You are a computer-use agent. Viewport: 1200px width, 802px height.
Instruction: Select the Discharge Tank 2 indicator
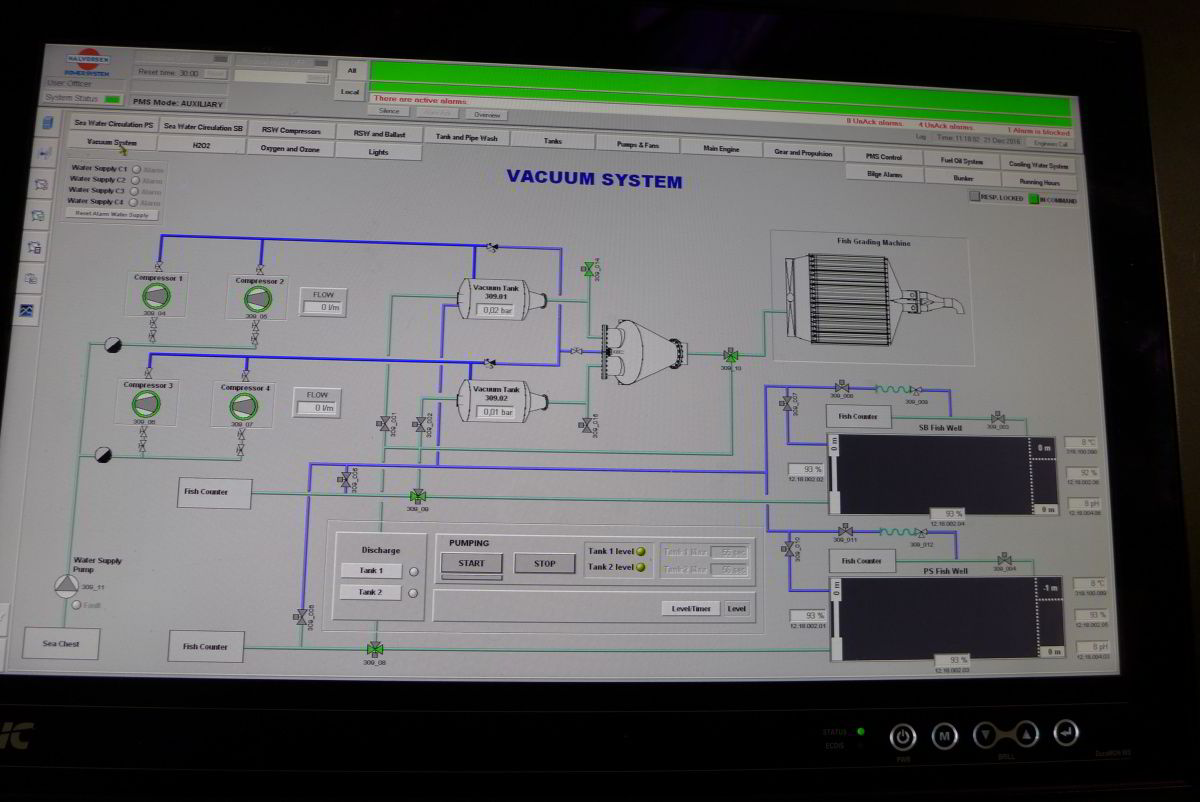tap(415, 593)
